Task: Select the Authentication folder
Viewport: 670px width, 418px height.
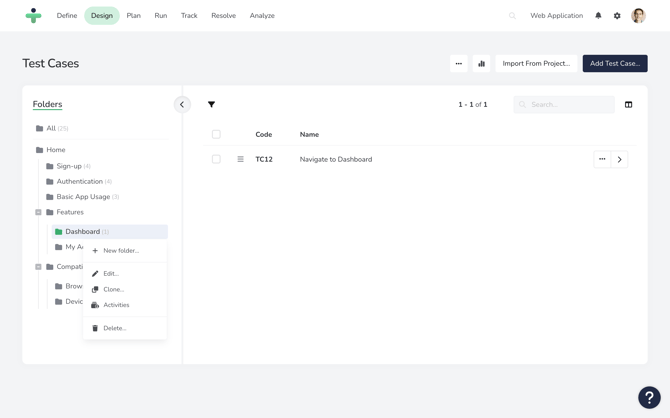Action: (79, 181)
